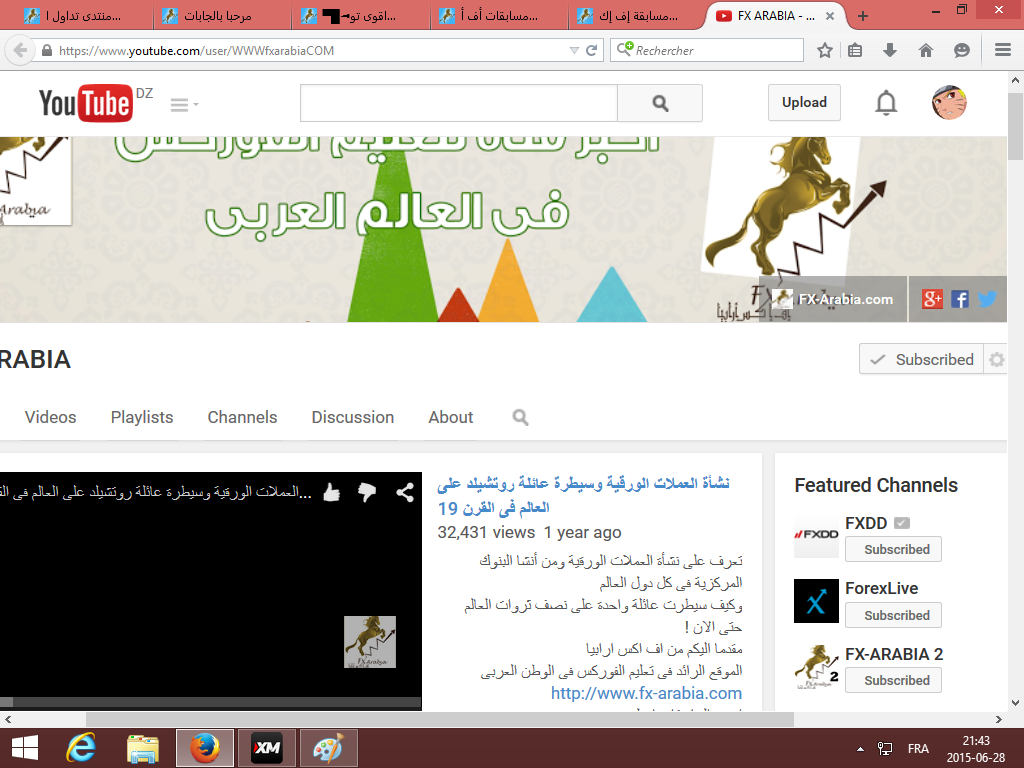This screenshot has height=768, width=1024.
Task: Open the Windows Start button
Action: click(x=25, y=748)
